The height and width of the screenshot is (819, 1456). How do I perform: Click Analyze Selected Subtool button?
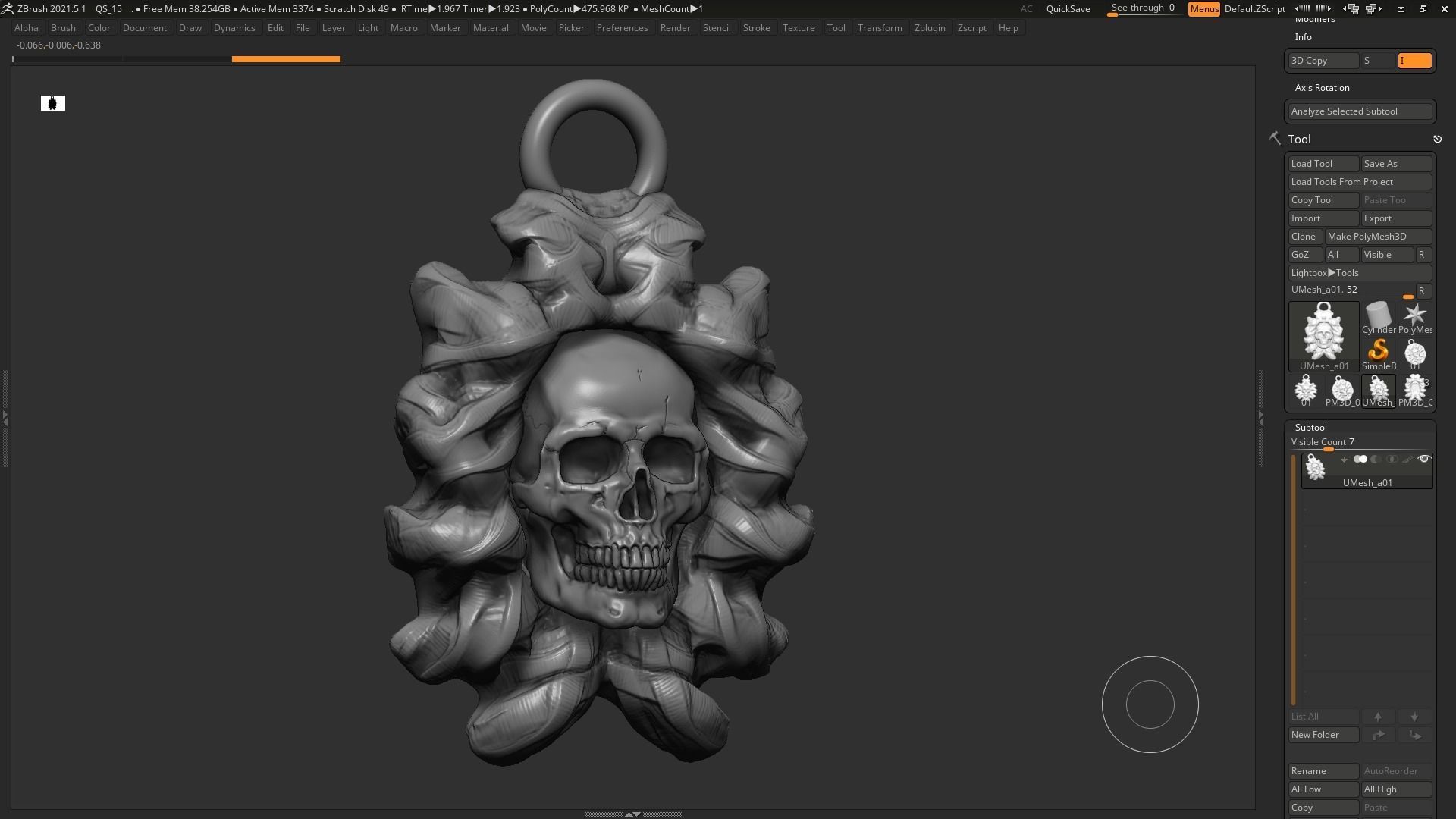pyautogui.click(x=1360, y=111)
